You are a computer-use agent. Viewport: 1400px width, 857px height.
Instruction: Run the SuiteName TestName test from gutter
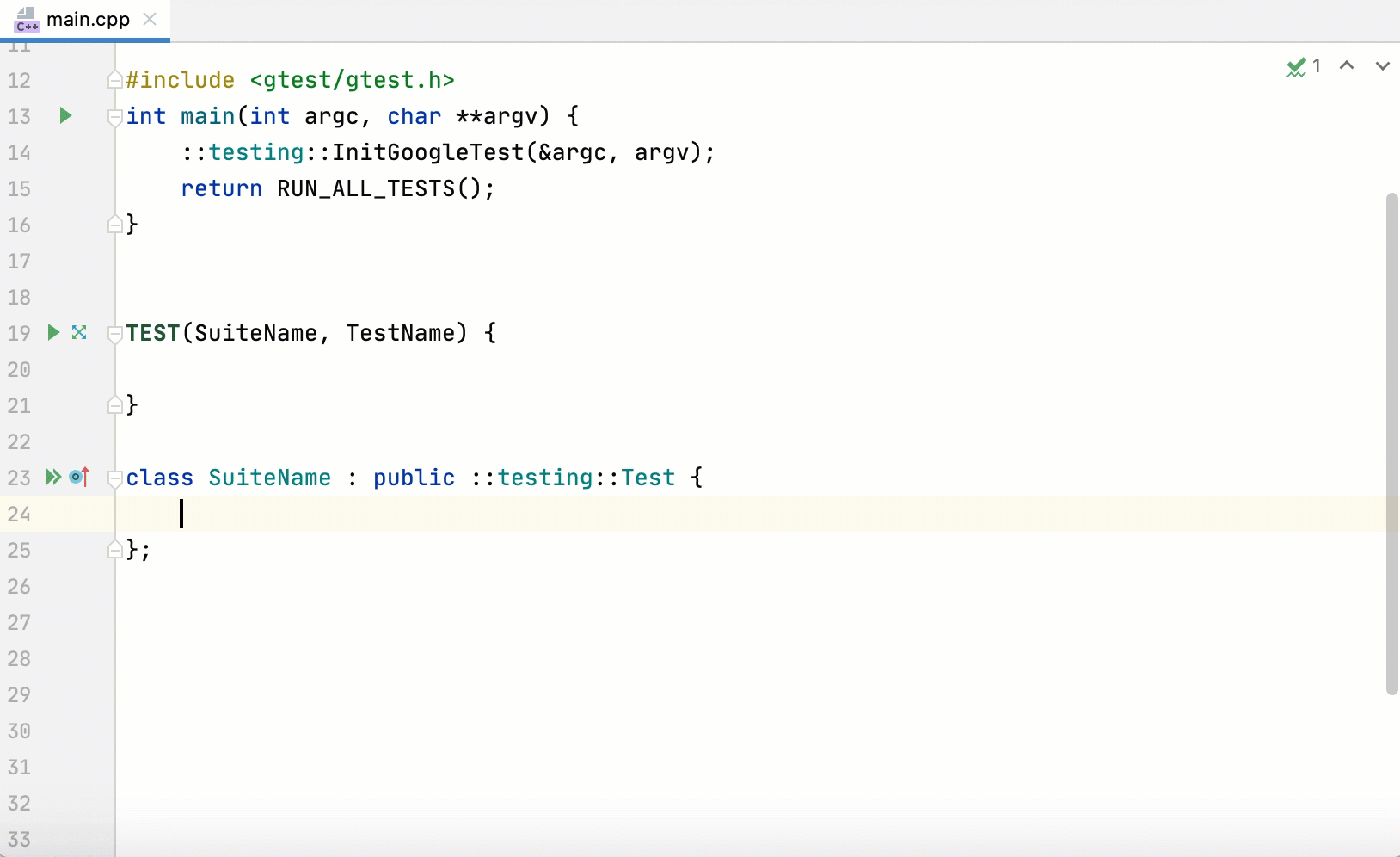(x=53, y=333)
